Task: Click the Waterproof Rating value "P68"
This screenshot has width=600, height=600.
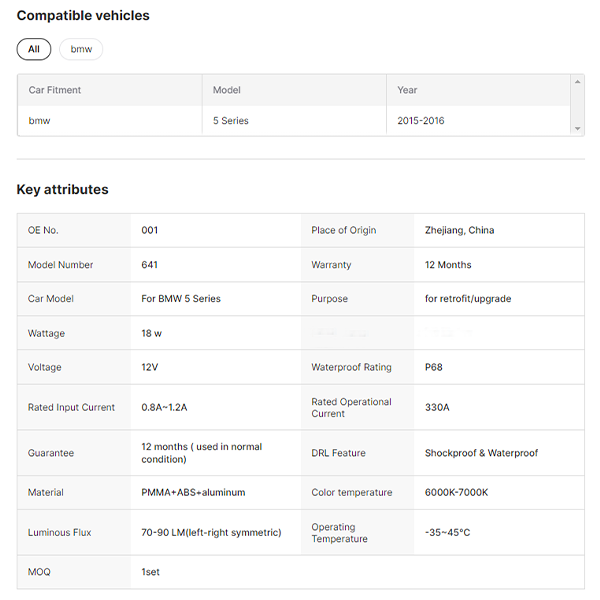Action: pyautogui.click(x=434, y=367)
